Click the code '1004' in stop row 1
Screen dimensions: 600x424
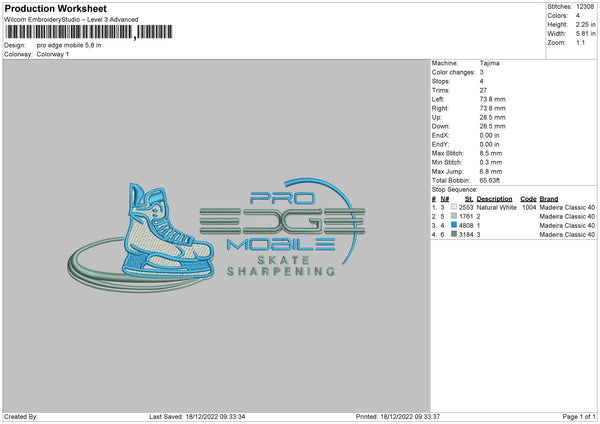pos(529,207)
